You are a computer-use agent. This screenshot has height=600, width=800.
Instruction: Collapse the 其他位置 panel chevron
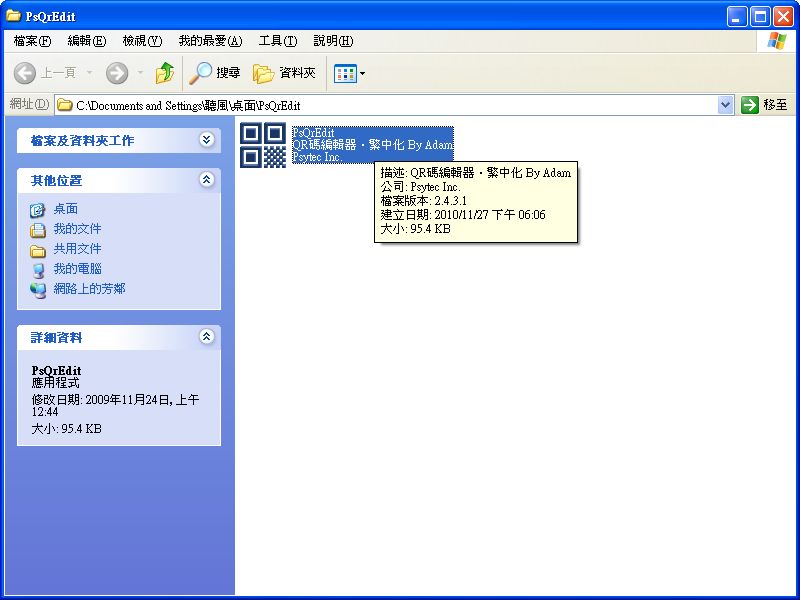pyautogui.click(x=207, y=180)
